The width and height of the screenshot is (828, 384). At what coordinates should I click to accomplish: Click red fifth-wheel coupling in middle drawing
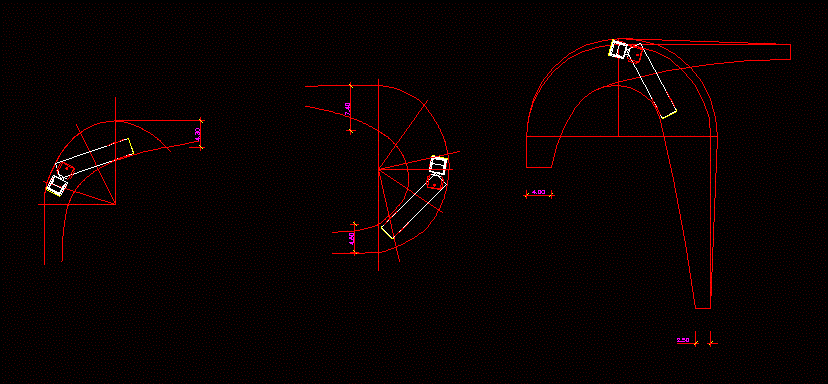pos(435,183)
